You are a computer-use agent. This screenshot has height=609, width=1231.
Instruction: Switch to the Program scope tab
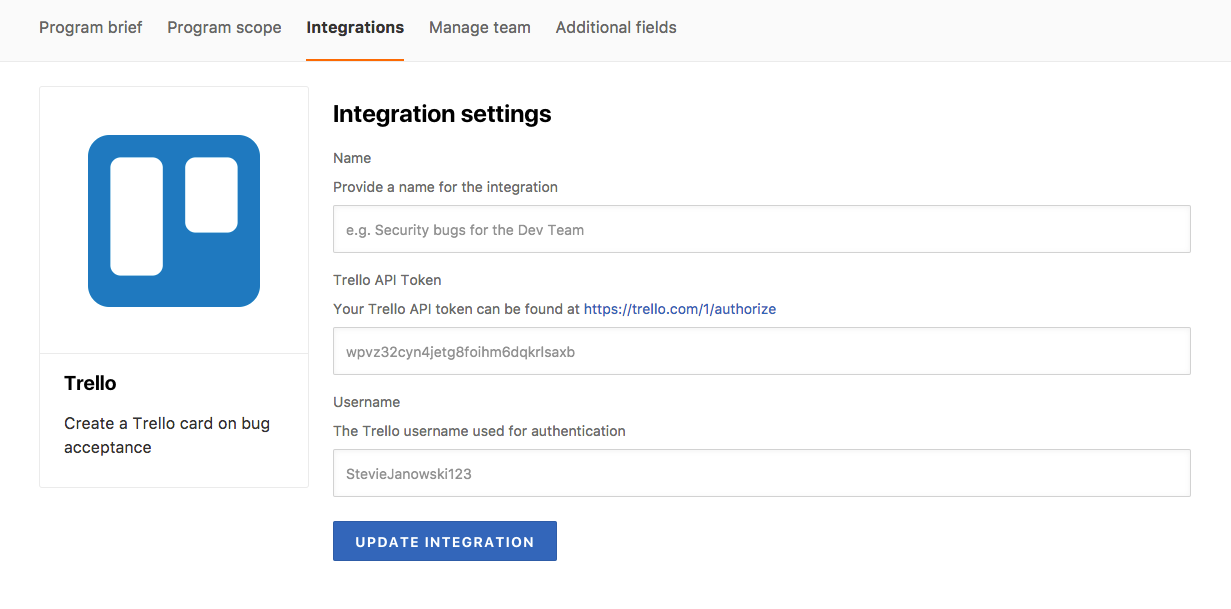[x=224, y=28]
